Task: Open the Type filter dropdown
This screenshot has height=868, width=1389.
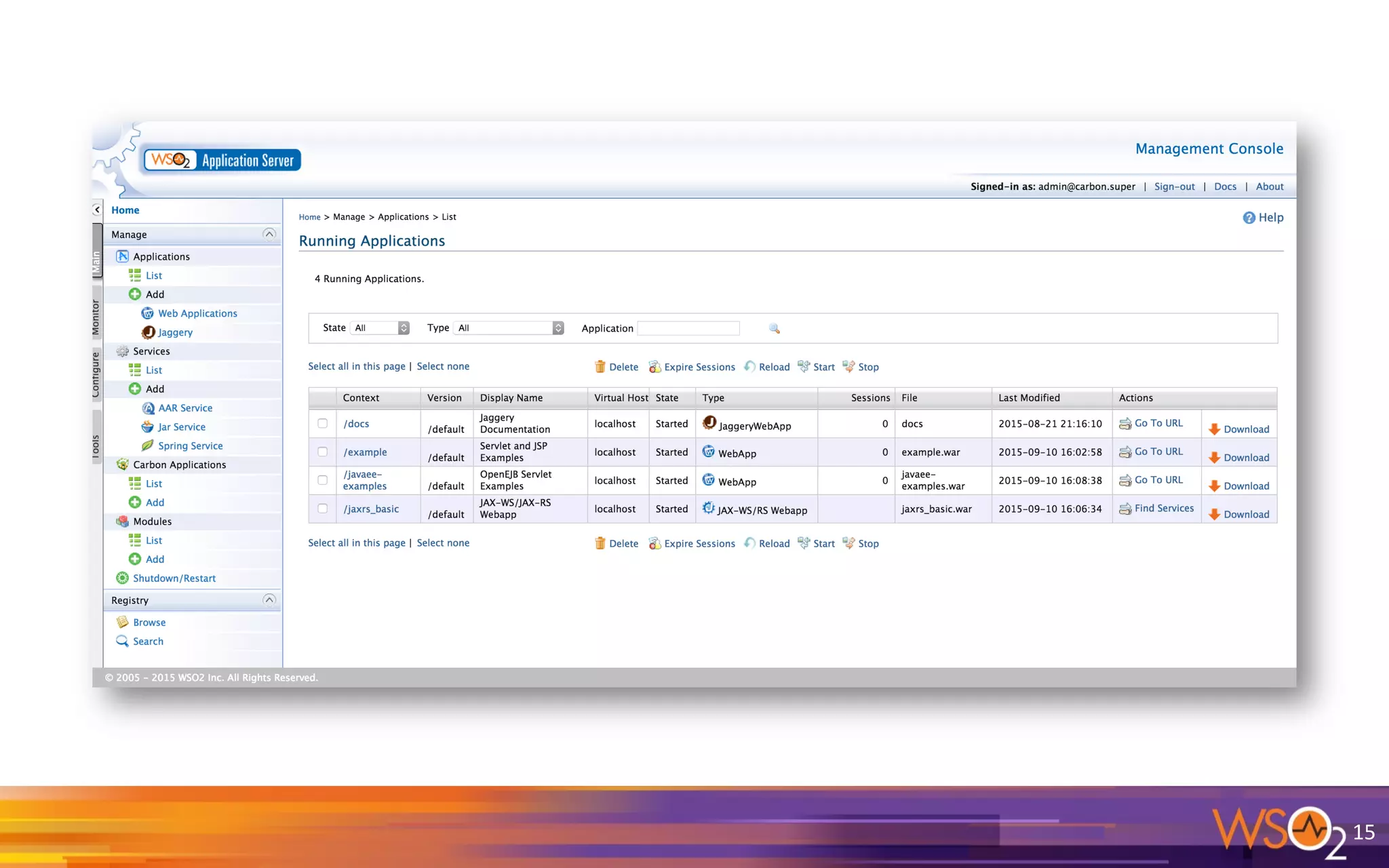Action: pos(509,328)
